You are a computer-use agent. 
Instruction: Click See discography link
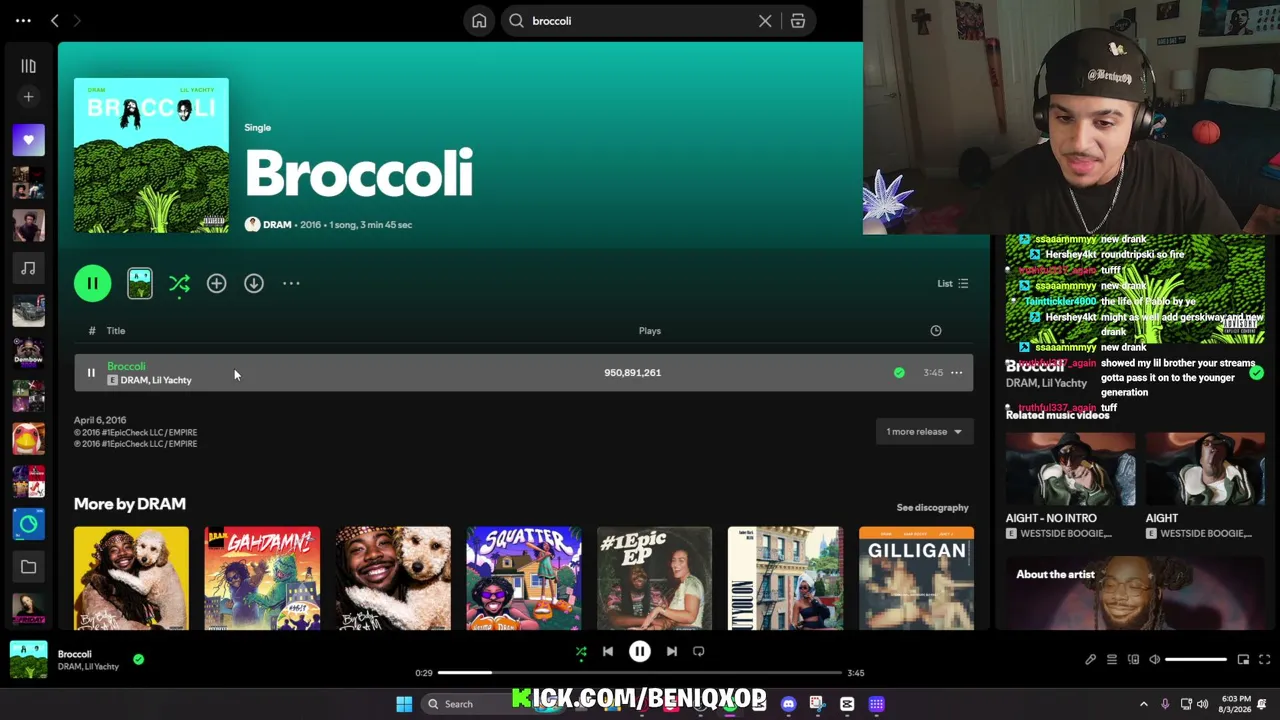932,508
